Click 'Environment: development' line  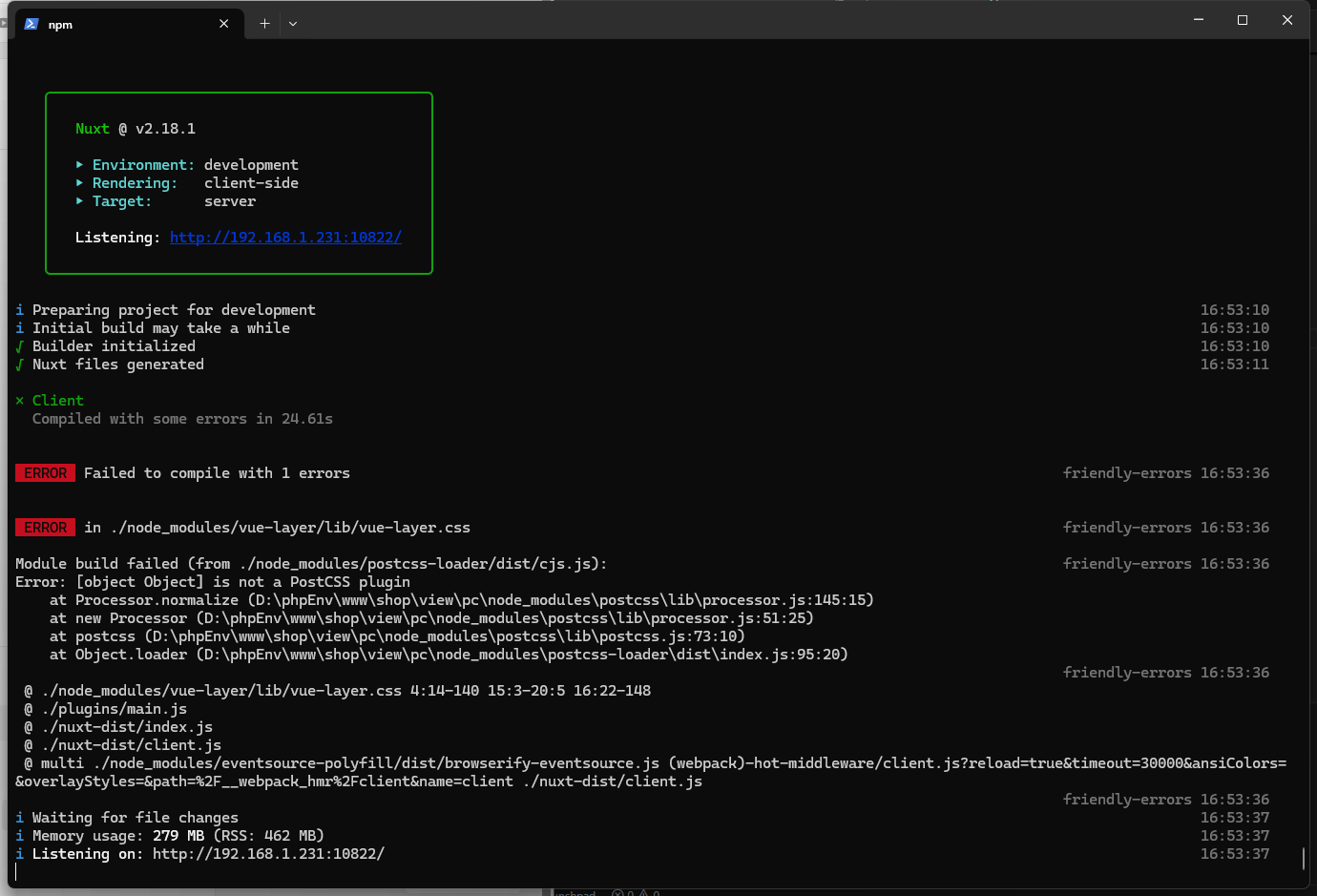tap(187, 165)
